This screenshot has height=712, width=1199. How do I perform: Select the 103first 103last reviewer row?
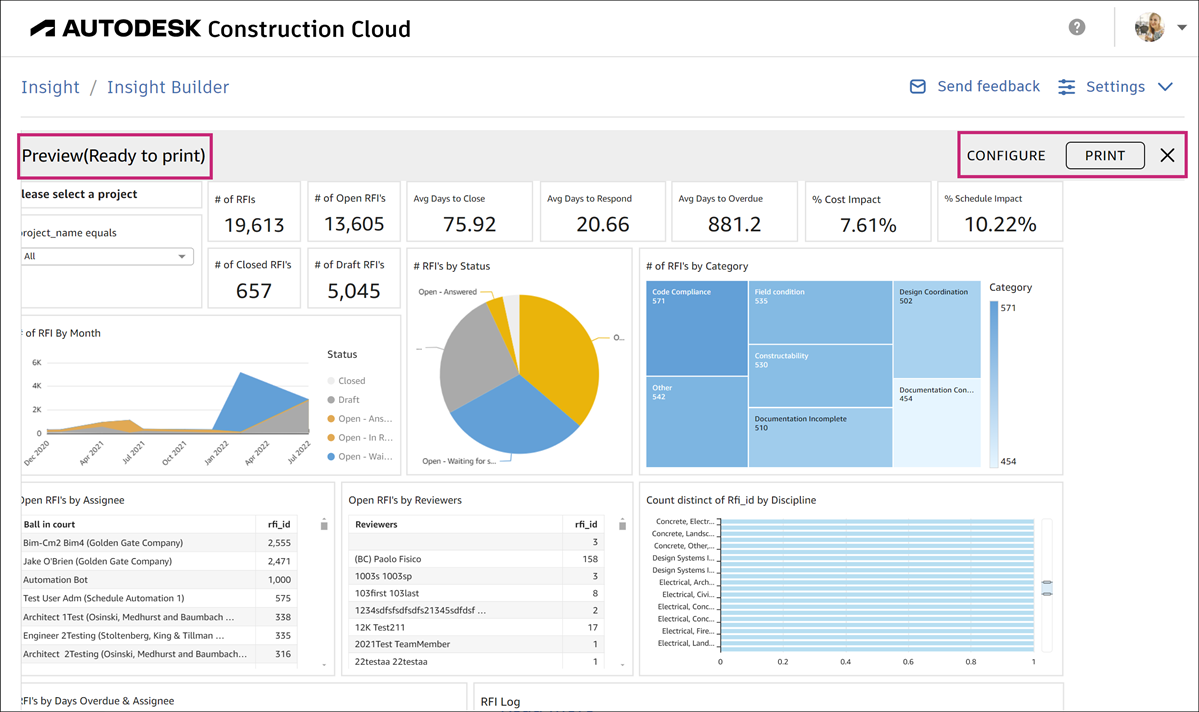coord(477,593)
